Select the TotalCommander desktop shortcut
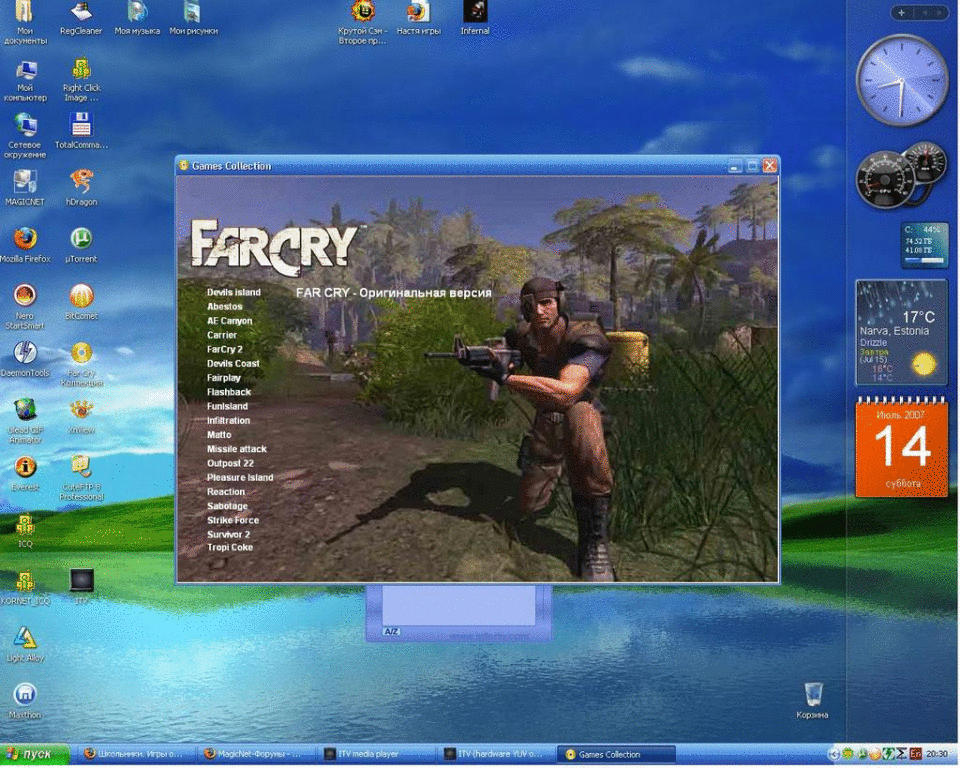The image size is (960, 768). 81,132
